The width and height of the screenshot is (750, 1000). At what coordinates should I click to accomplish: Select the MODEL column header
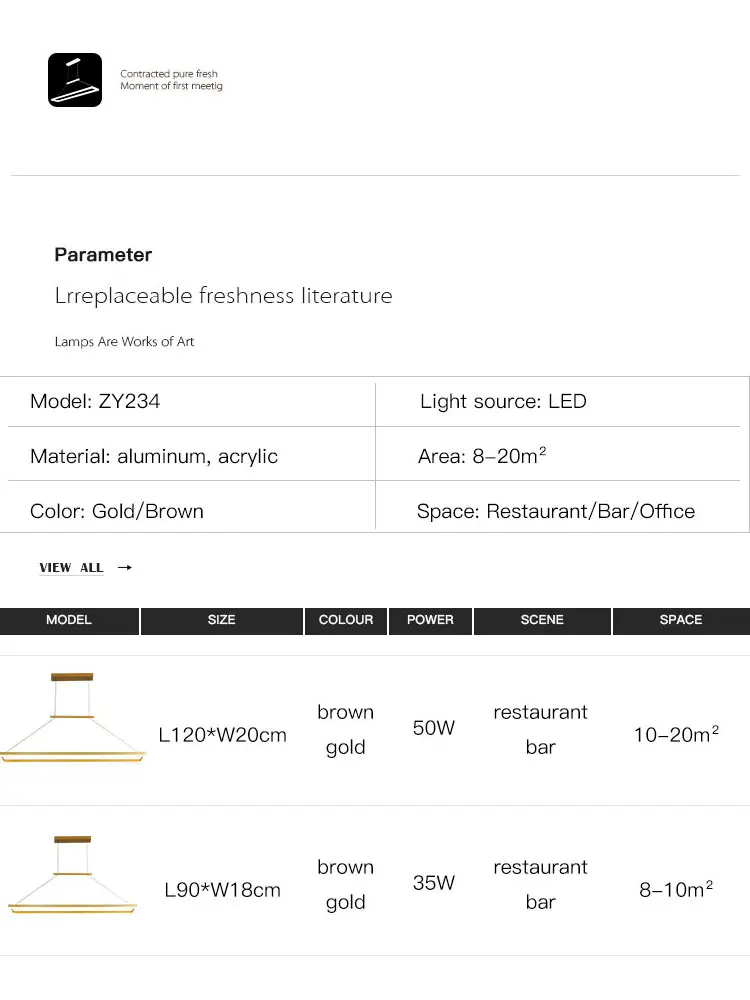[x=69, y=620]
